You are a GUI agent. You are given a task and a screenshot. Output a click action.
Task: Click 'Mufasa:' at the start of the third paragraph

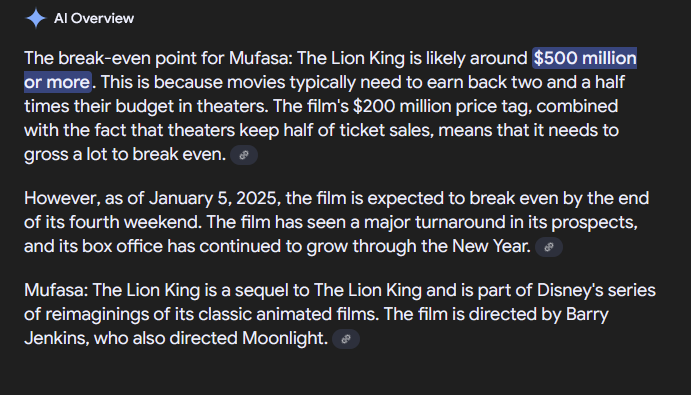coord(56,291)
